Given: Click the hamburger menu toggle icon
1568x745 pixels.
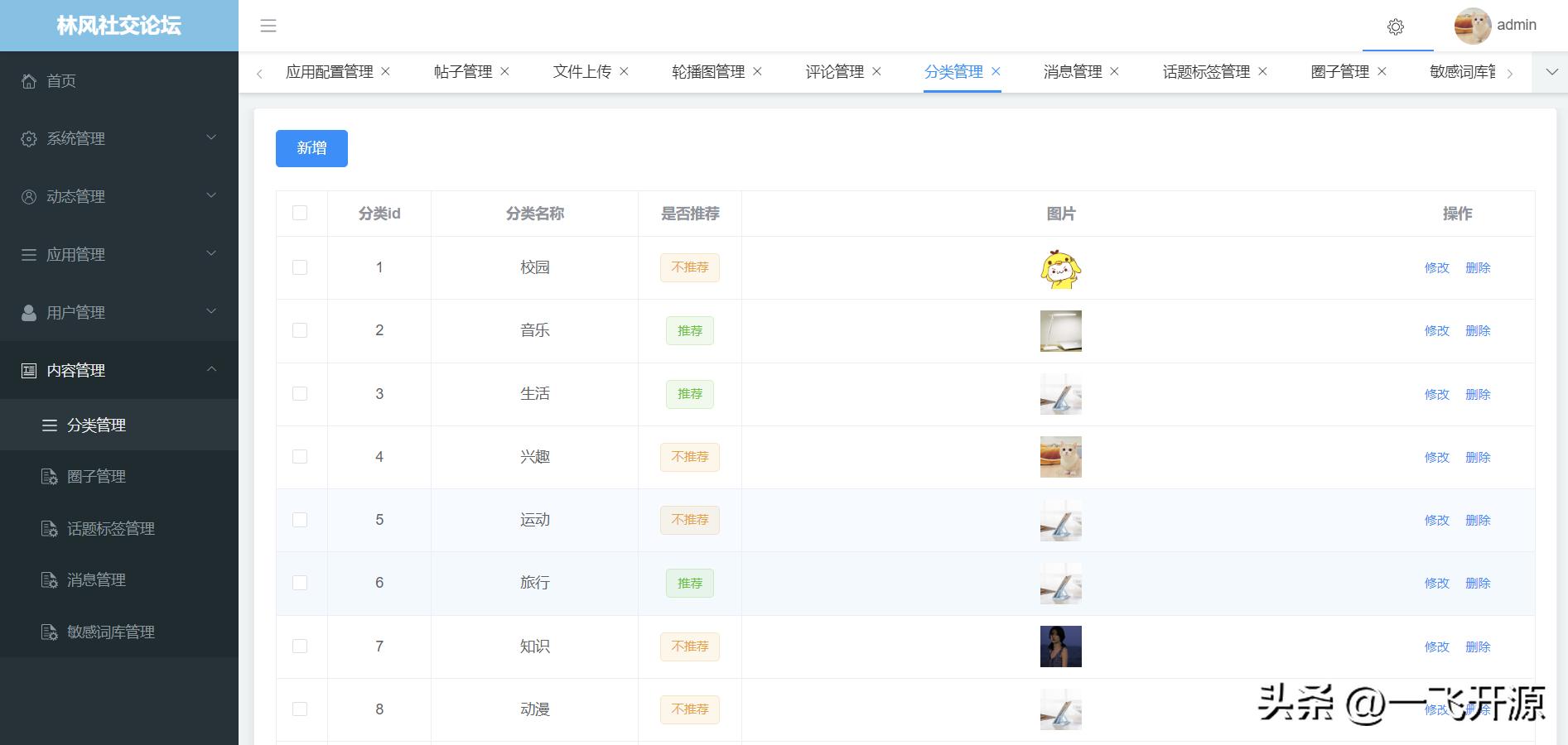Looking at the screenshot, I should point(268,26).
